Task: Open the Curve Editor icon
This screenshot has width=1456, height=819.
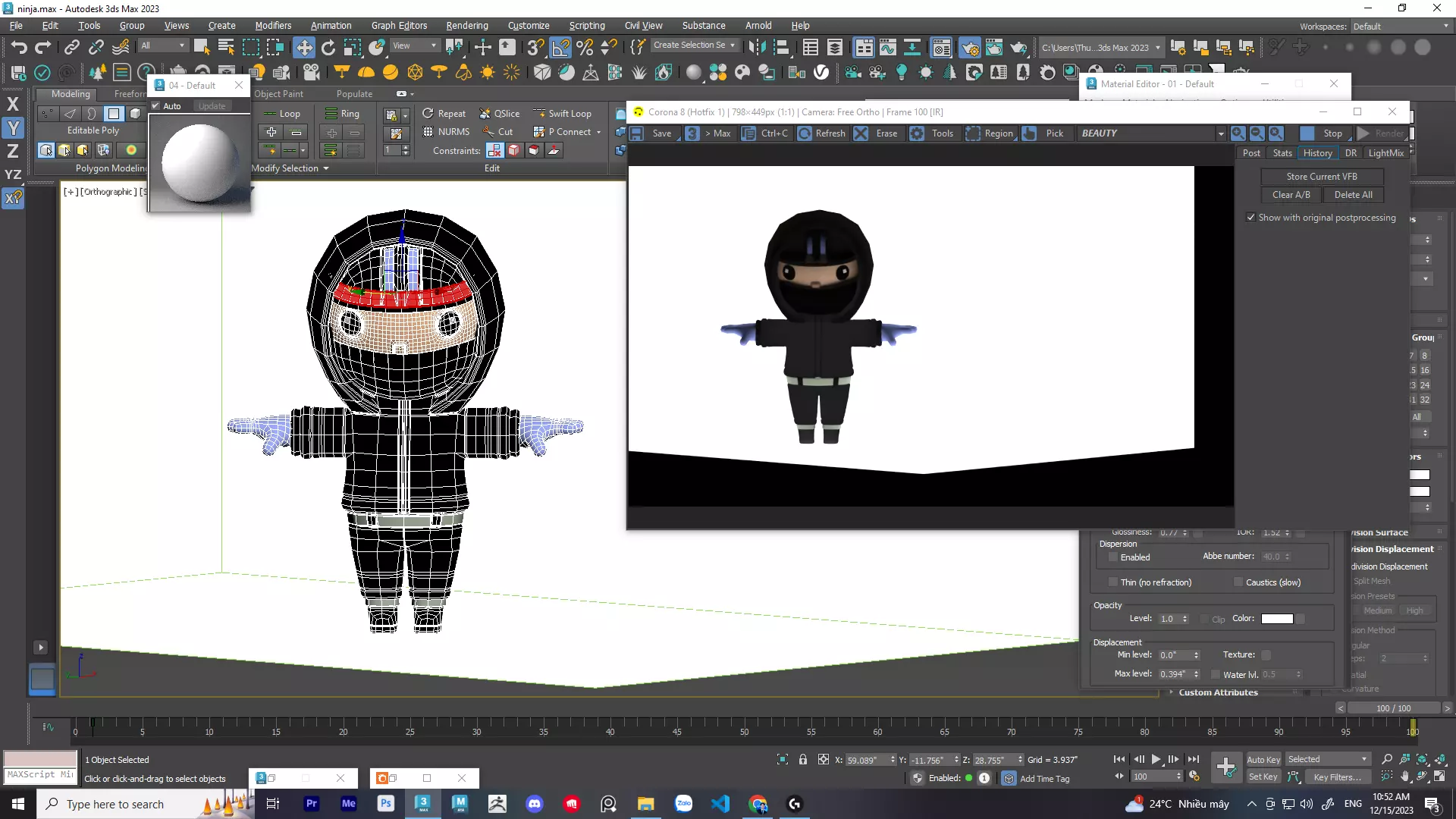Action: point(888,48)
